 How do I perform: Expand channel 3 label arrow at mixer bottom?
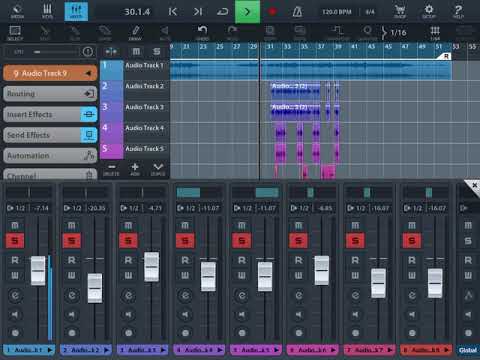(163, 350)
